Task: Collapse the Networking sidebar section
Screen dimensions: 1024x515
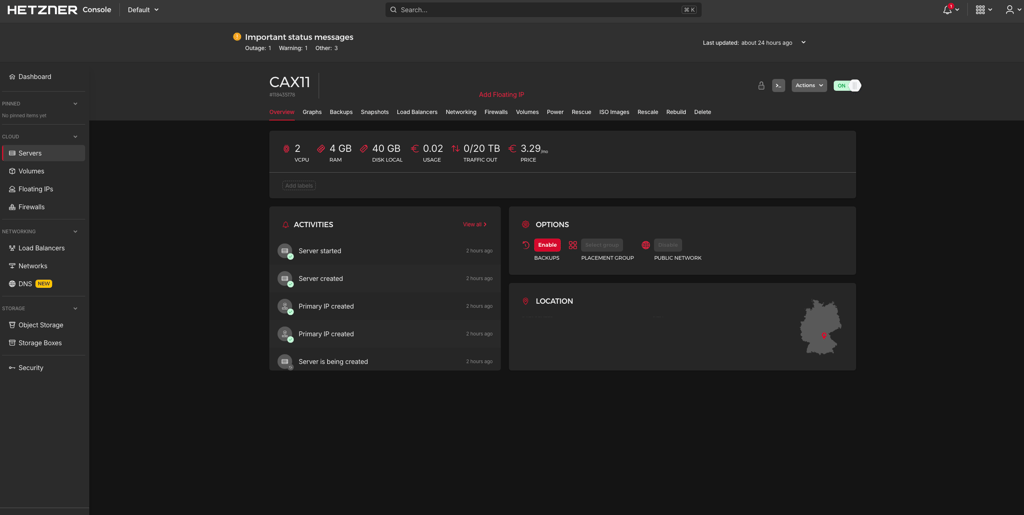Action: 75,232
